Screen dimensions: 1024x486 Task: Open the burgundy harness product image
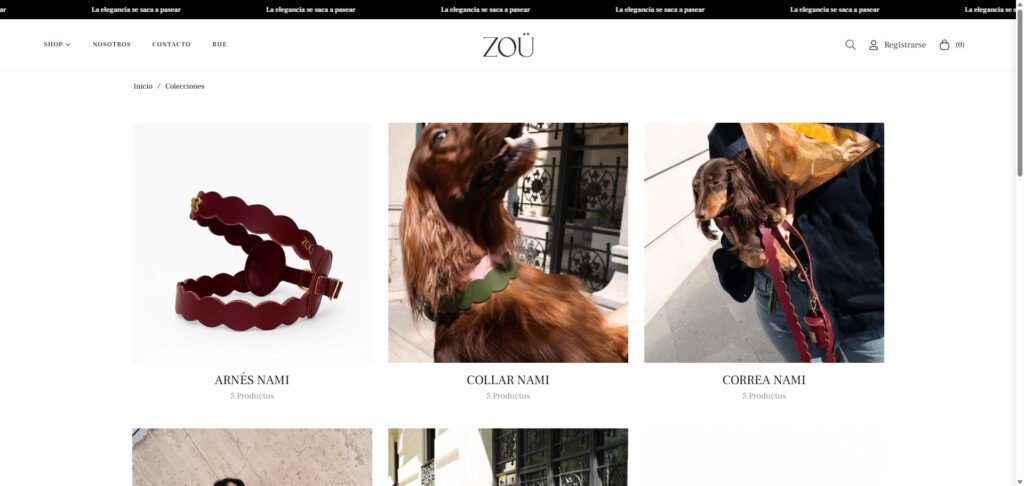tap(252, 242)
